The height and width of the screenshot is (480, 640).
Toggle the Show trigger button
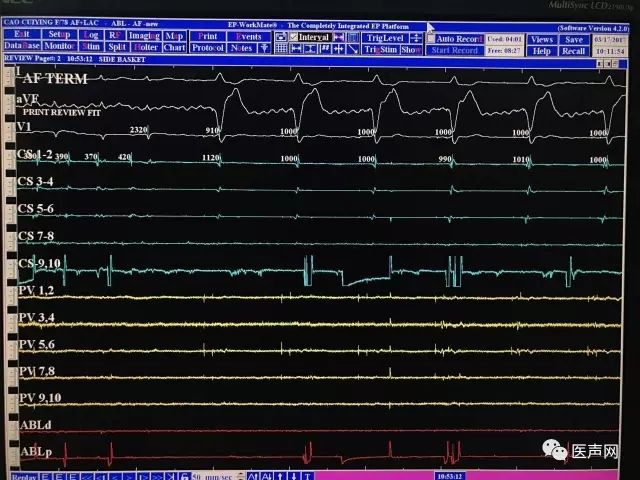pyautogui.click(x=411, y=49)
